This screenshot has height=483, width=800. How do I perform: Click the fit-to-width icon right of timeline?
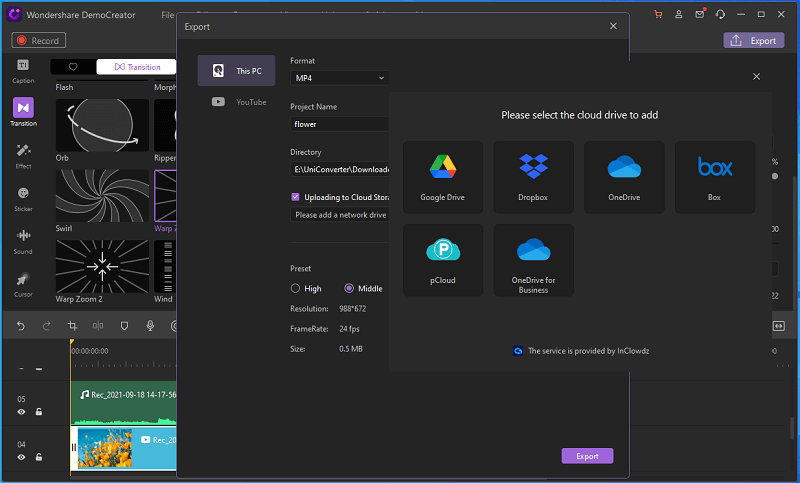779,326
